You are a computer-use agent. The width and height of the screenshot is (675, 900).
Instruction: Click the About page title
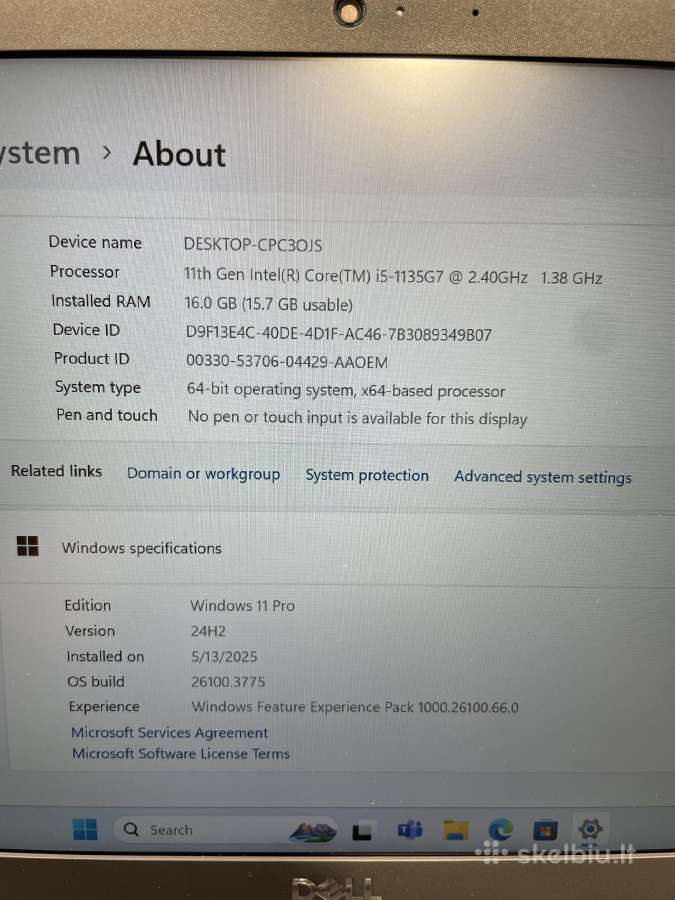click(179, 154)
